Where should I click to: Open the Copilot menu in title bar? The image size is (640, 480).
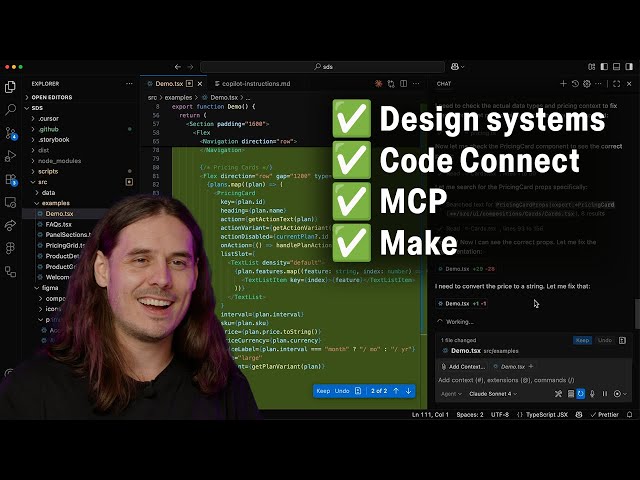[x=457, y=67]
